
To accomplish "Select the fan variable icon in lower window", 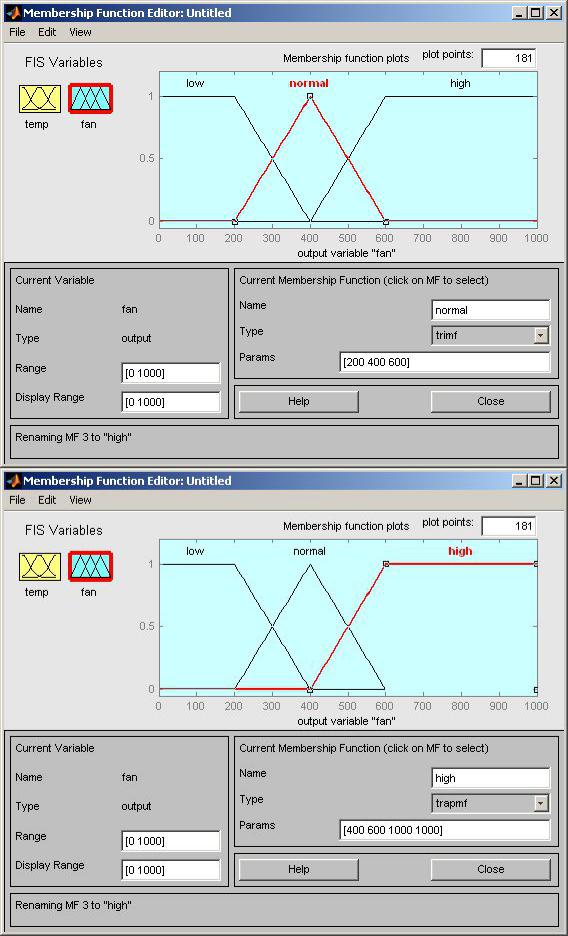I will pyautogui.click(x=90, y=566).
